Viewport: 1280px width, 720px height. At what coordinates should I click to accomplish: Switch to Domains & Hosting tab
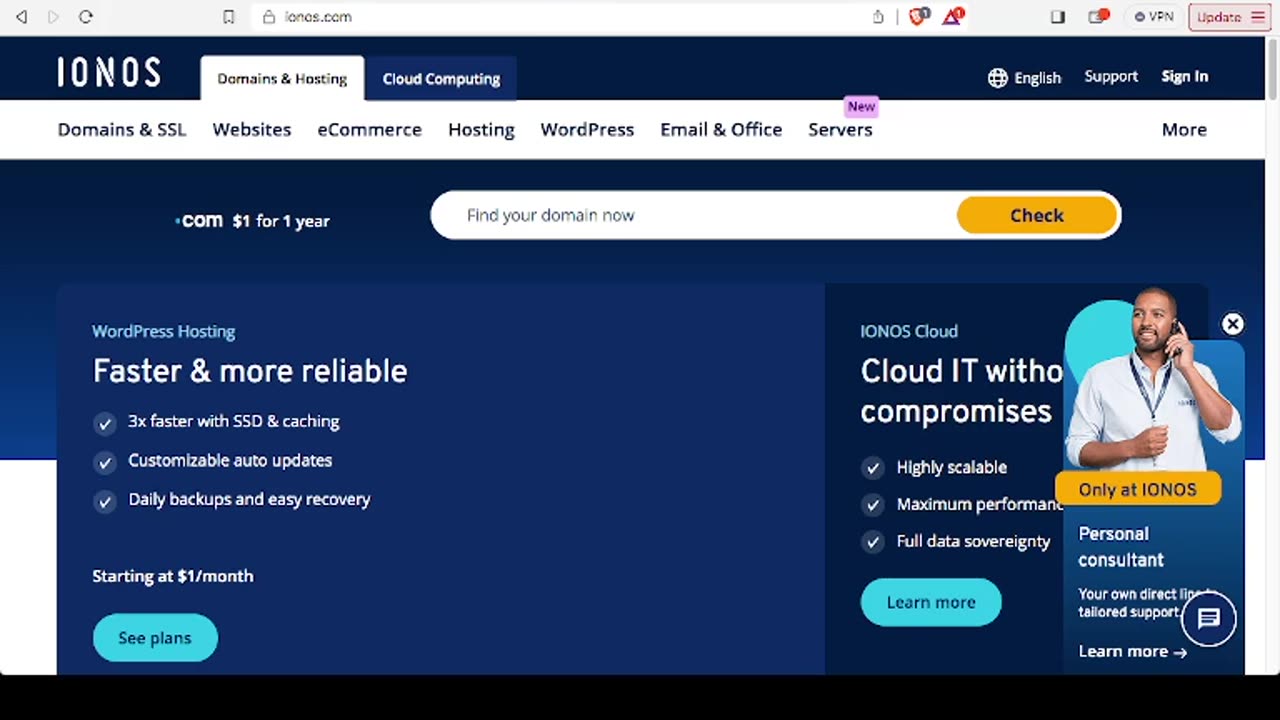[282, 79]
